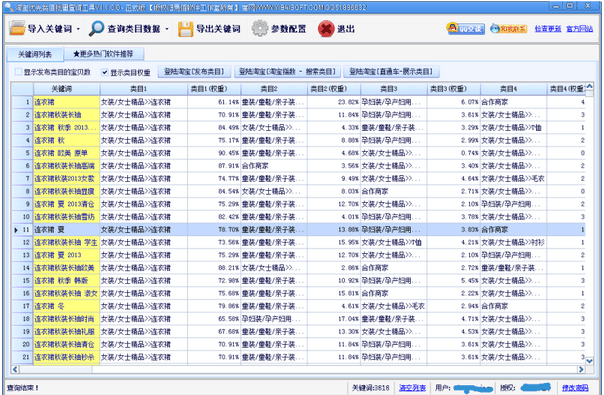
Task: Open the 检查更新 link
Action: click(548, 29)
